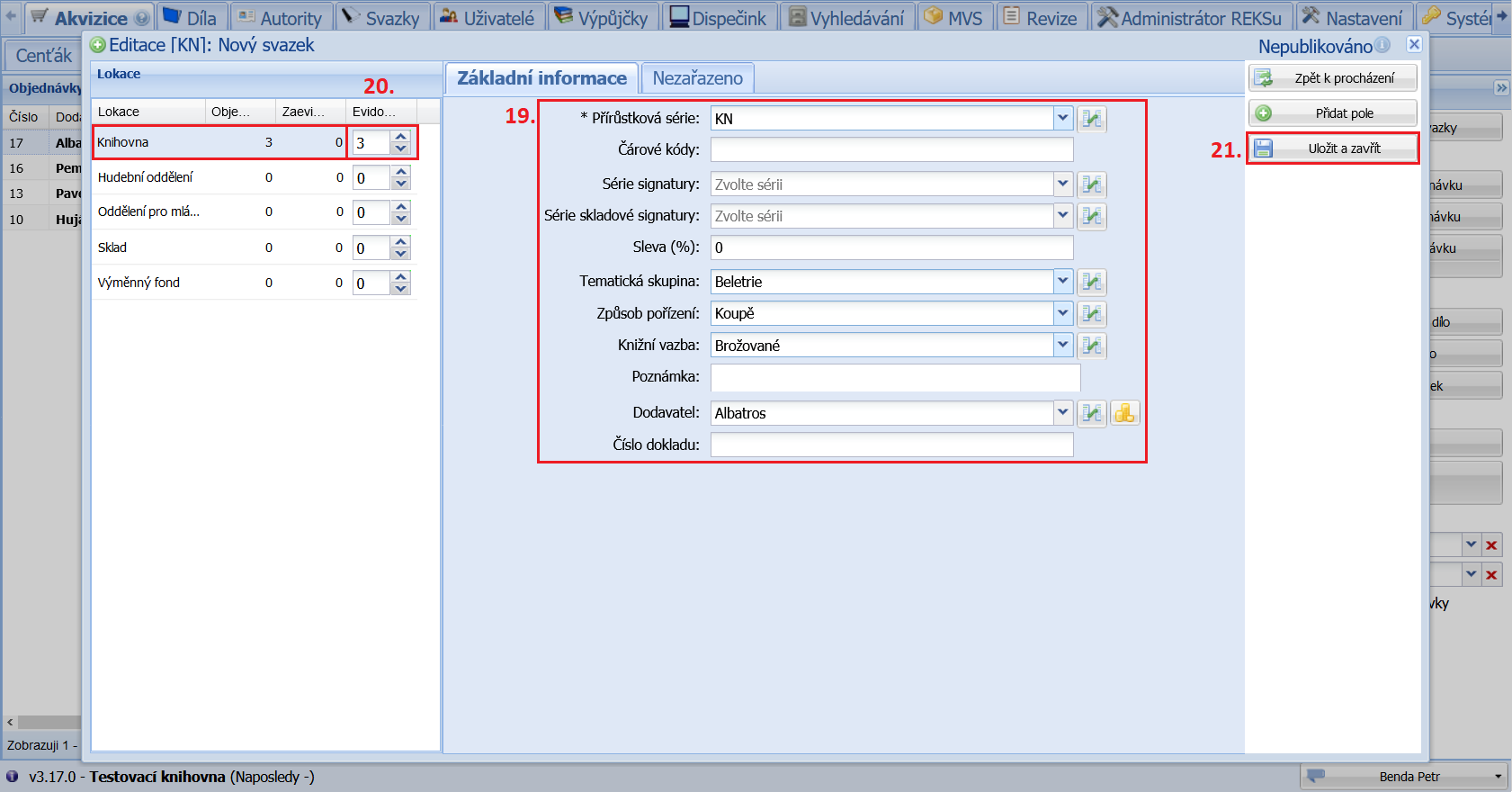Click yellow supplier icon beside Dodavatel
This screenshot has width=1512, height=792.
[x=1124, y=413]
